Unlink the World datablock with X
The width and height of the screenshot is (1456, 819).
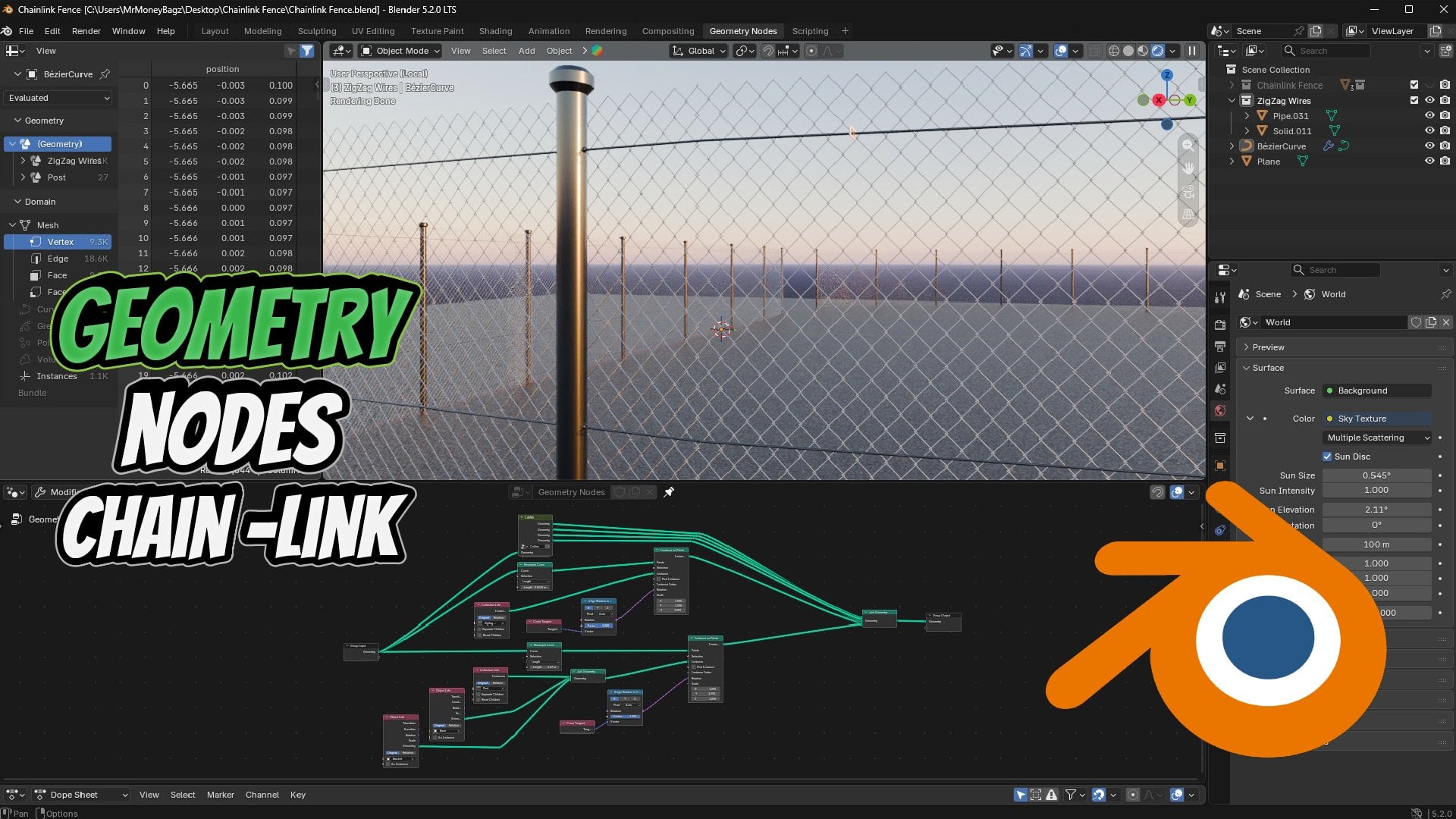click(1446, 322)
